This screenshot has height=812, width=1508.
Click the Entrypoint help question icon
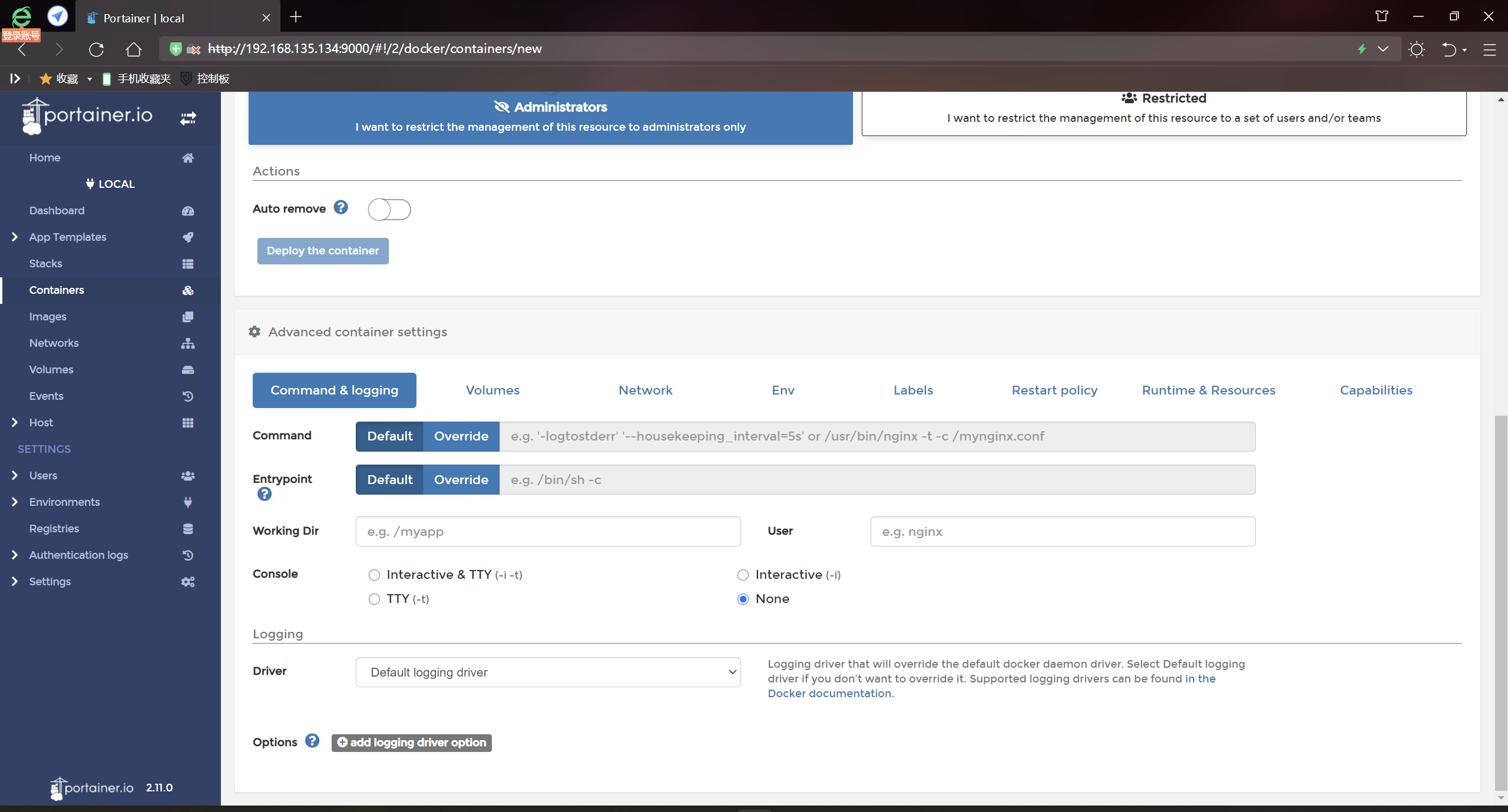coord(264,494)
